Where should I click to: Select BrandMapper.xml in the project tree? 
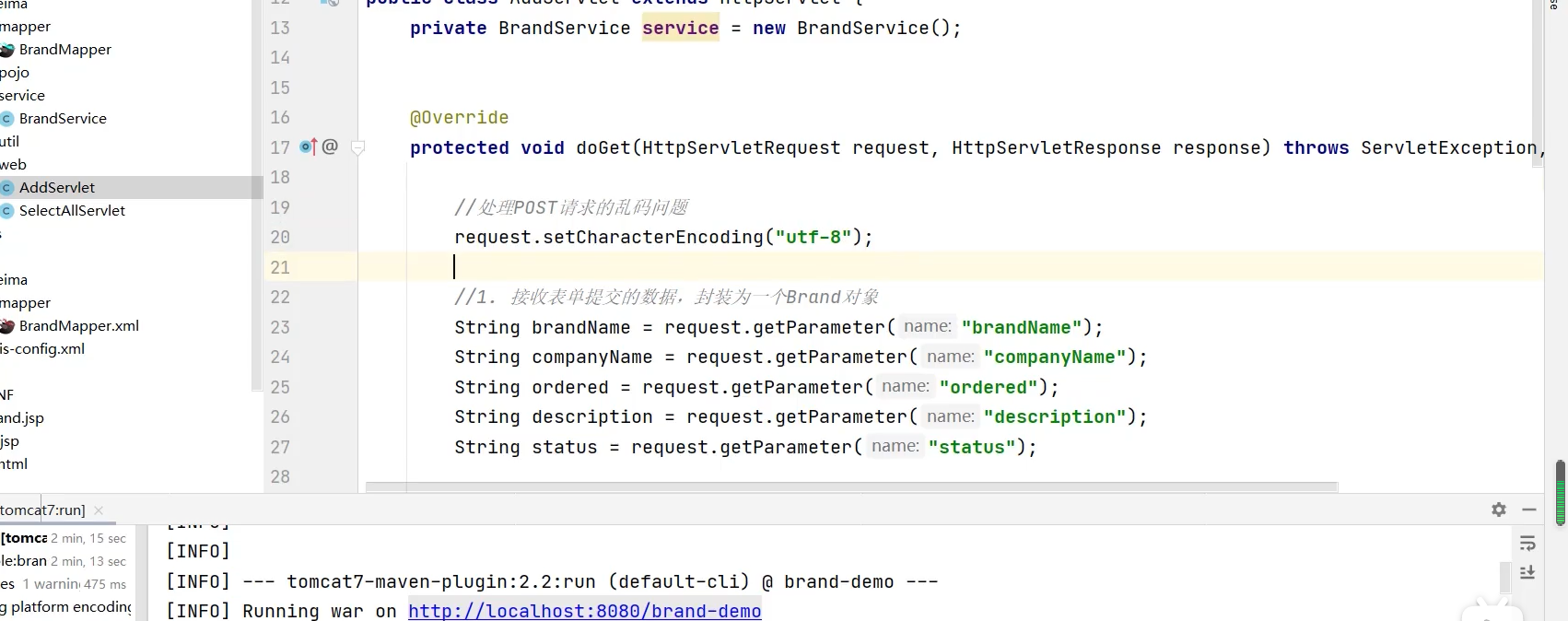(x=79, y=325)
